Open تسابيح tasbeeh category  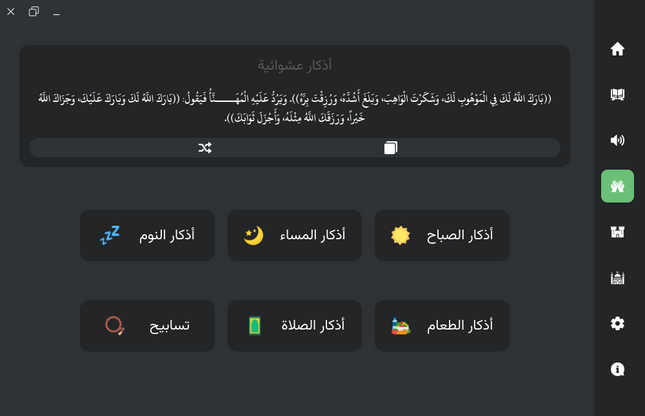pyautogui.click(x=147, y=325)
